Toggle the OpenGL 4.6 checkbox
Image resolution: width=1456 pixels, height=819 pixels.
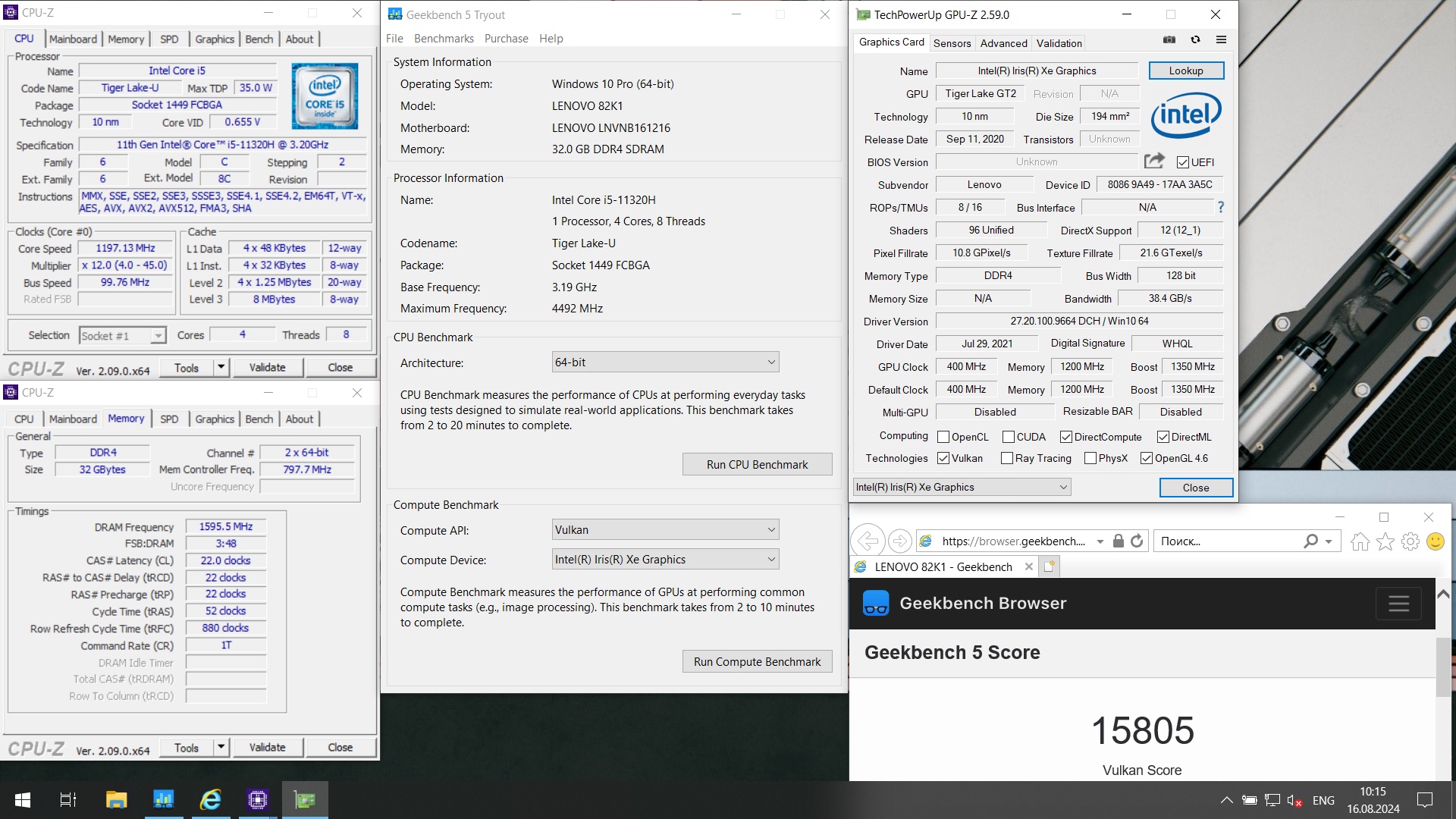[1147, 458]
